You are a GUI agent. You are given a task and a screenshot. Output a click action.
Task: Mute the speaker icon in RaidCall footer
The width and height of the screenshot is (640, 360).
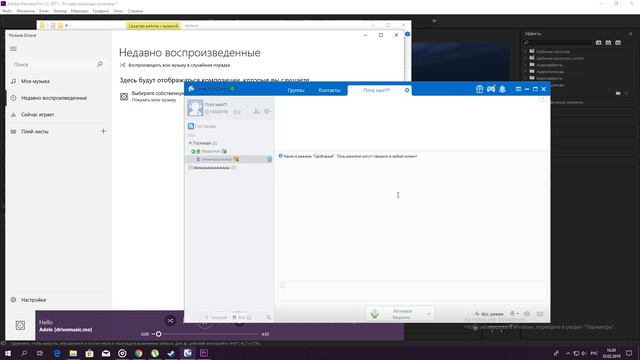[x=527, y=314]
